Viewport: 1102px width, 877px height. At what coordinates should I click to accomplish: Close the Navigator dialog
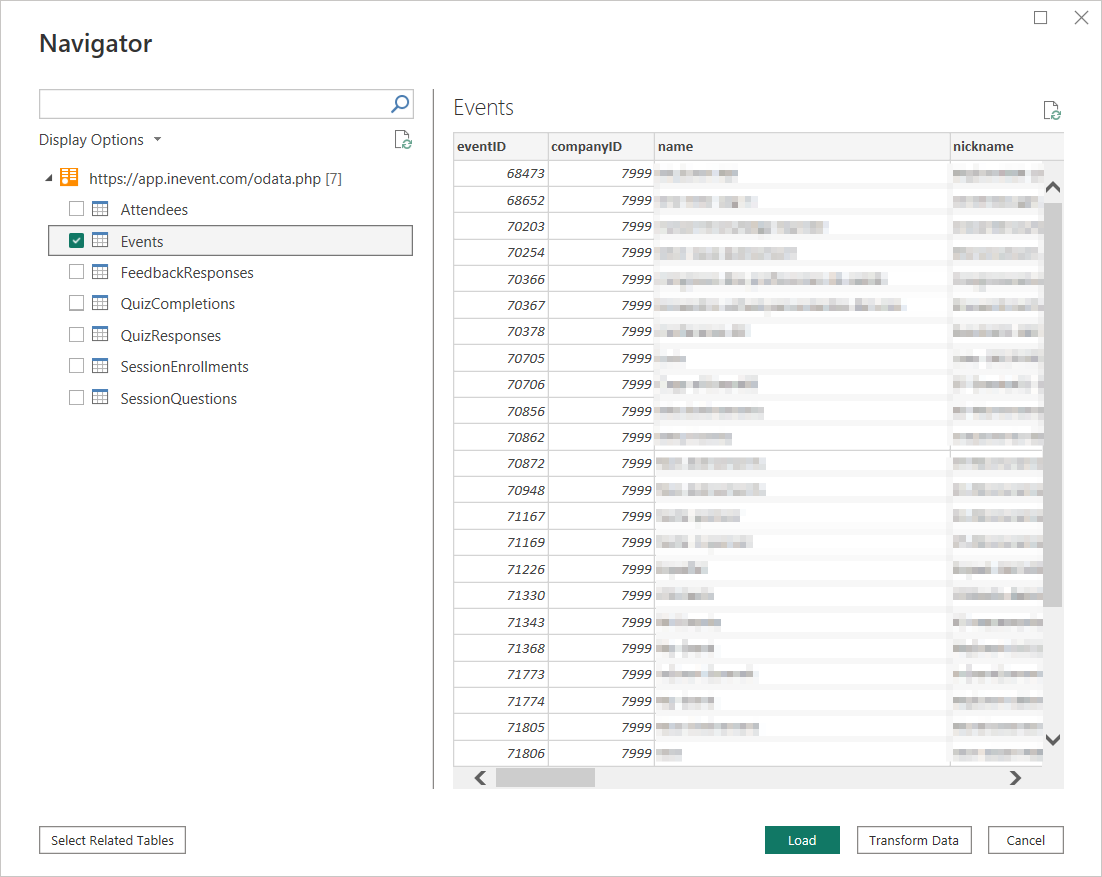pos(1082,18)
